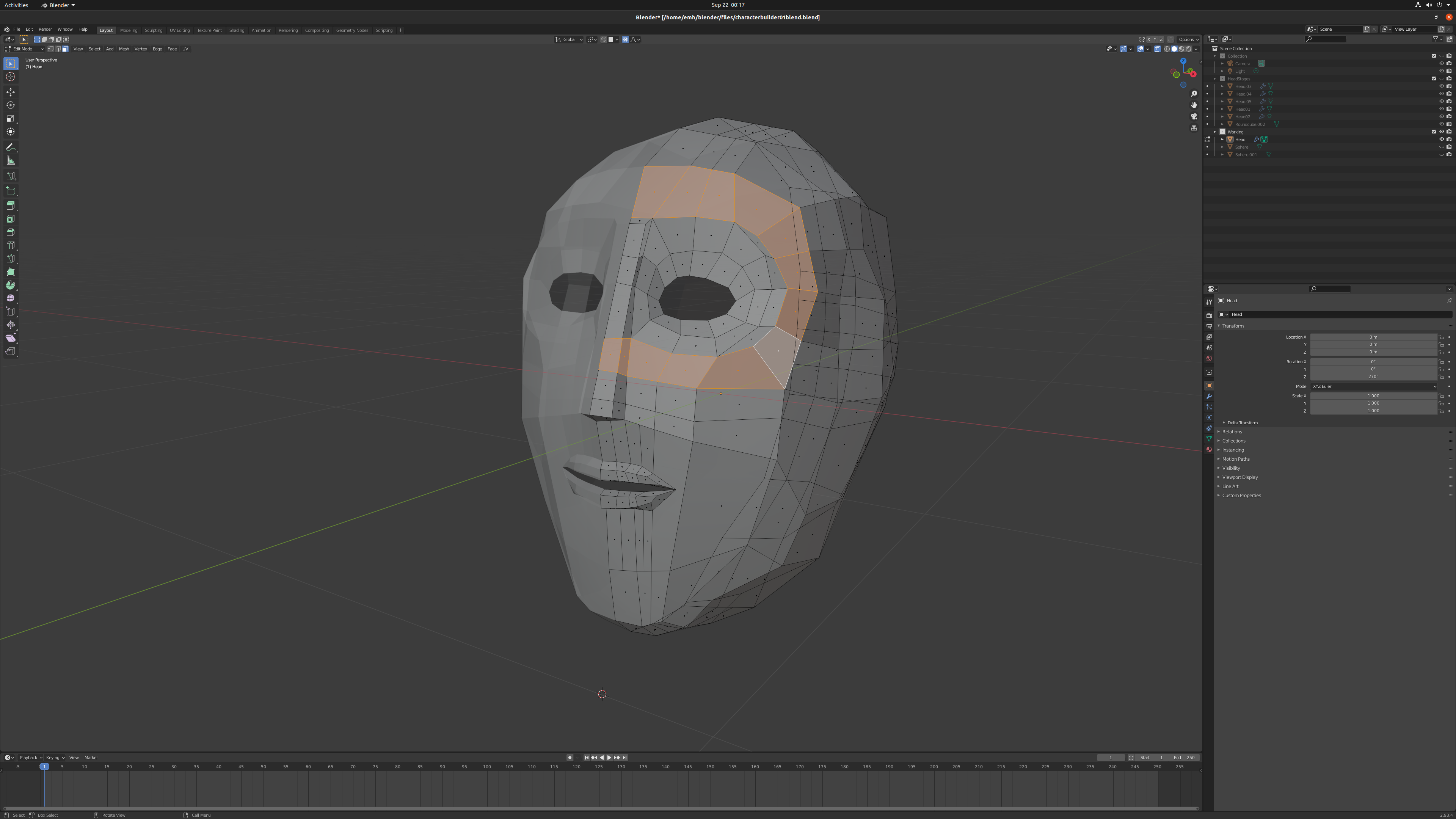The width and height of the screenshot is (1456, 819).
Task: Enable X axis mirror toggle
Action: [1148, 39]
